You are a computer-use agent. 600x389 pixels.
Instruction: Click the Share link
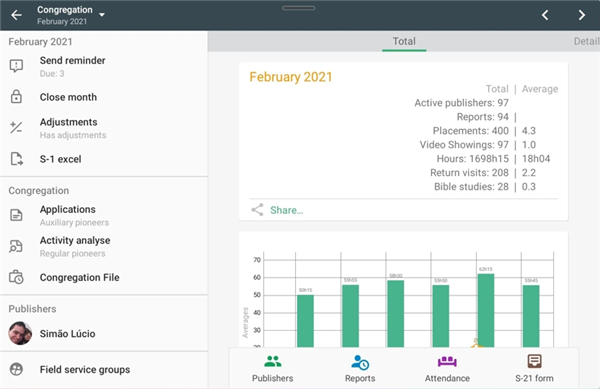point(286,210)
